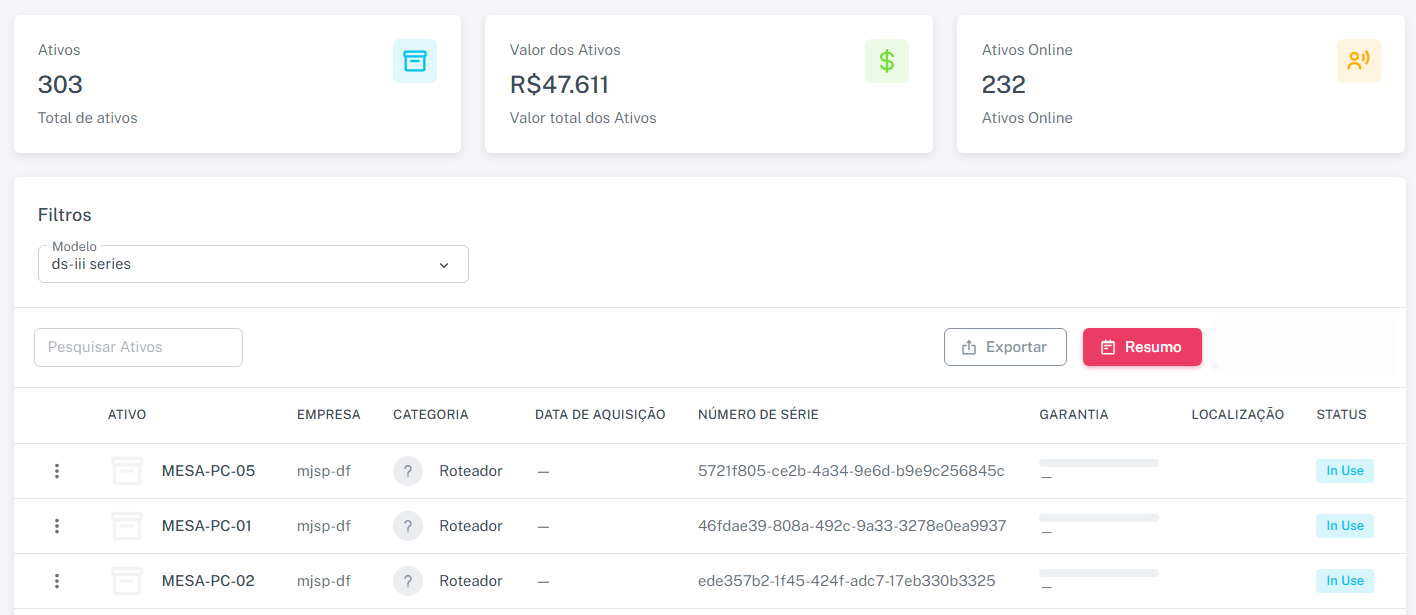The height and width of the screenshot is (615, 1416).
Task: Click the Valor total dos Ativos caption
Action: pos(583,118)
